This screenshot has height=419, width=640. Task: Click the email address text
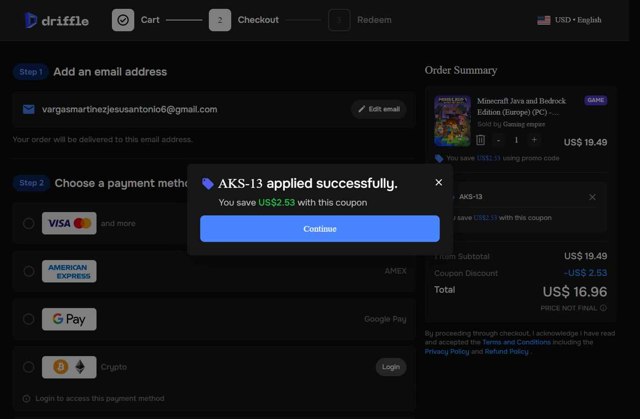[129, 109]
